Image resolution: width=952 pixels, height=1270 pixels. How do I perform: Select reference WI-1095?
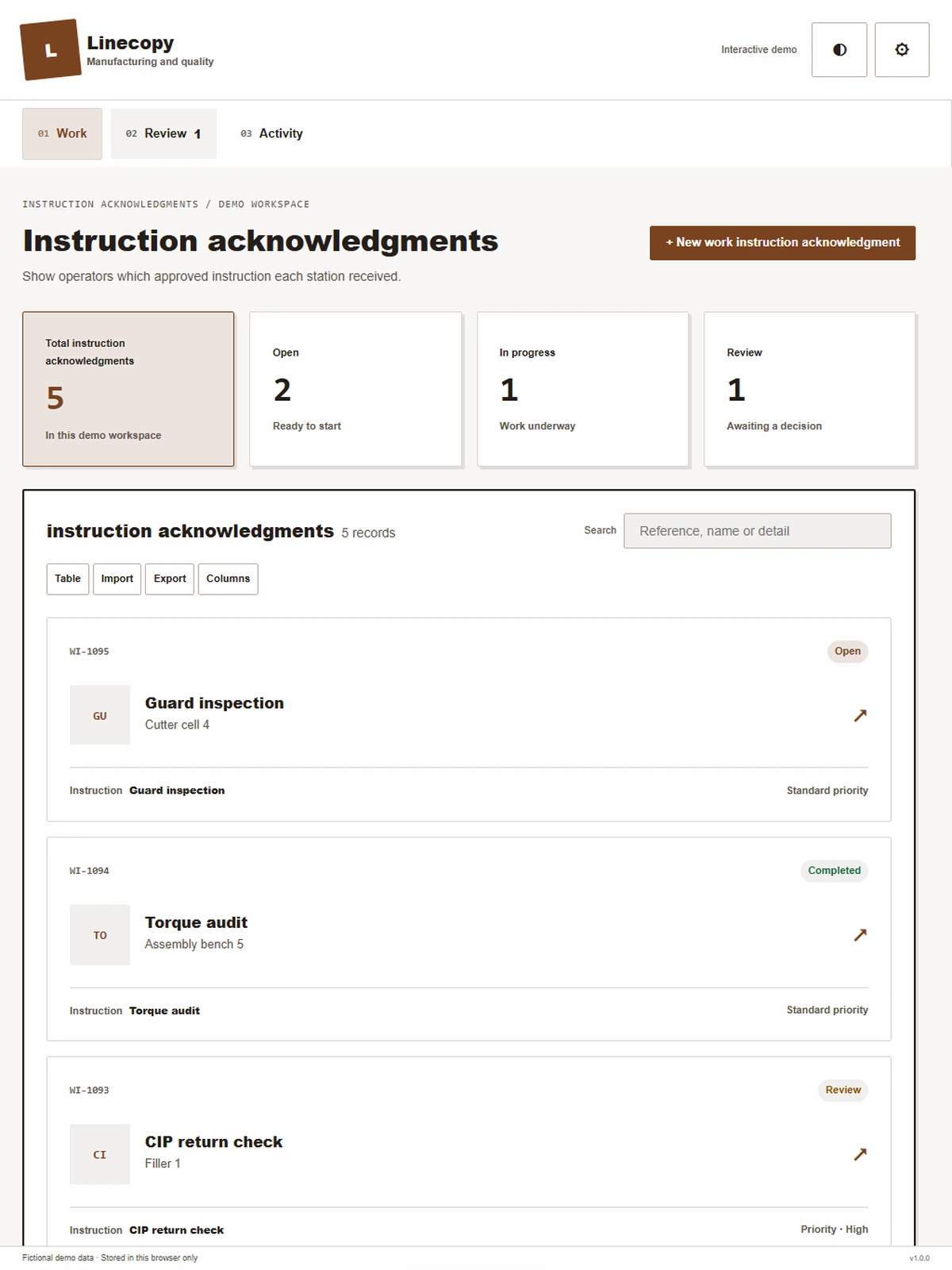(90, 652)
